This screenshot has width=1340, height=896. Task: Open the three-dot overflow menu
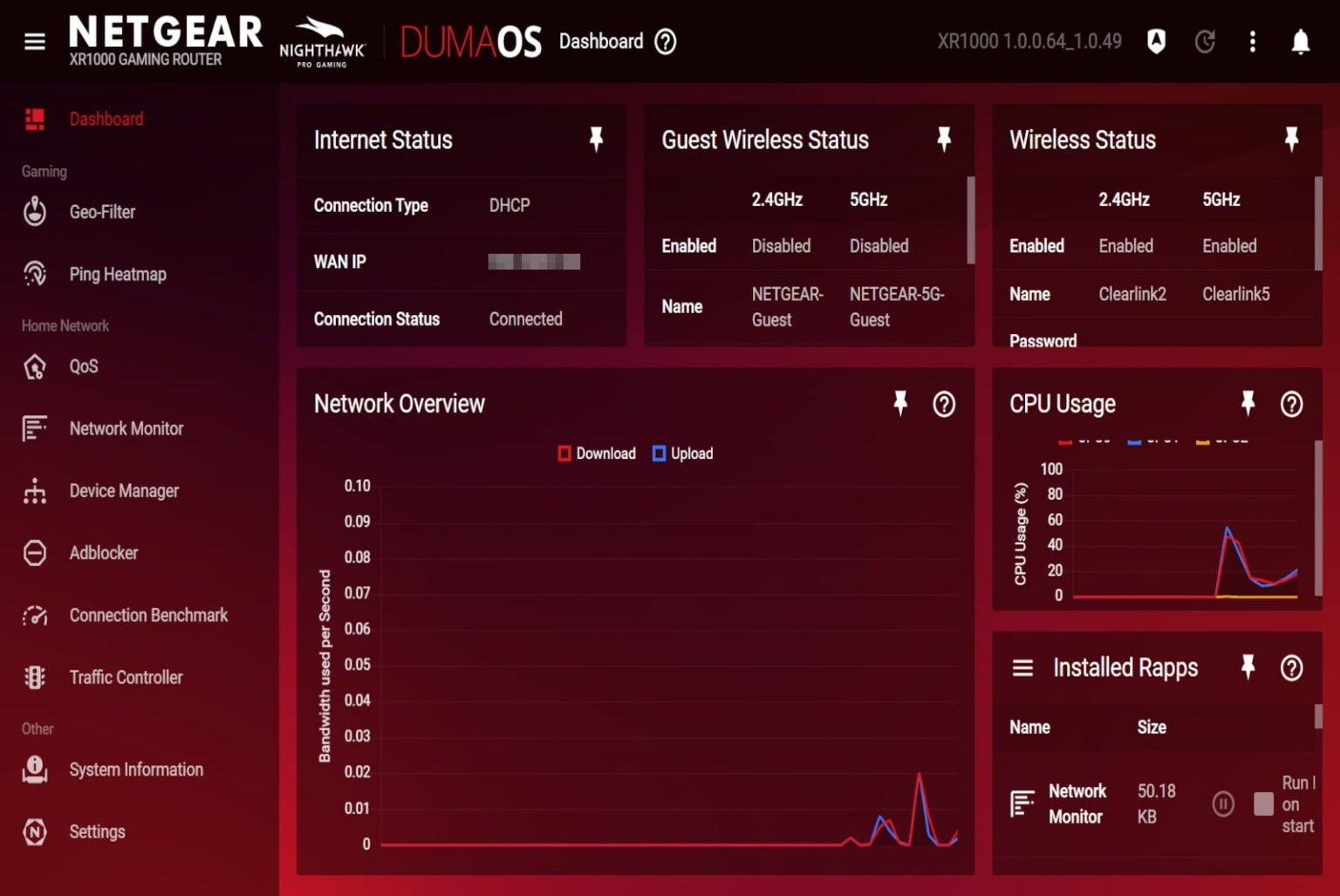click(1252, 40)
